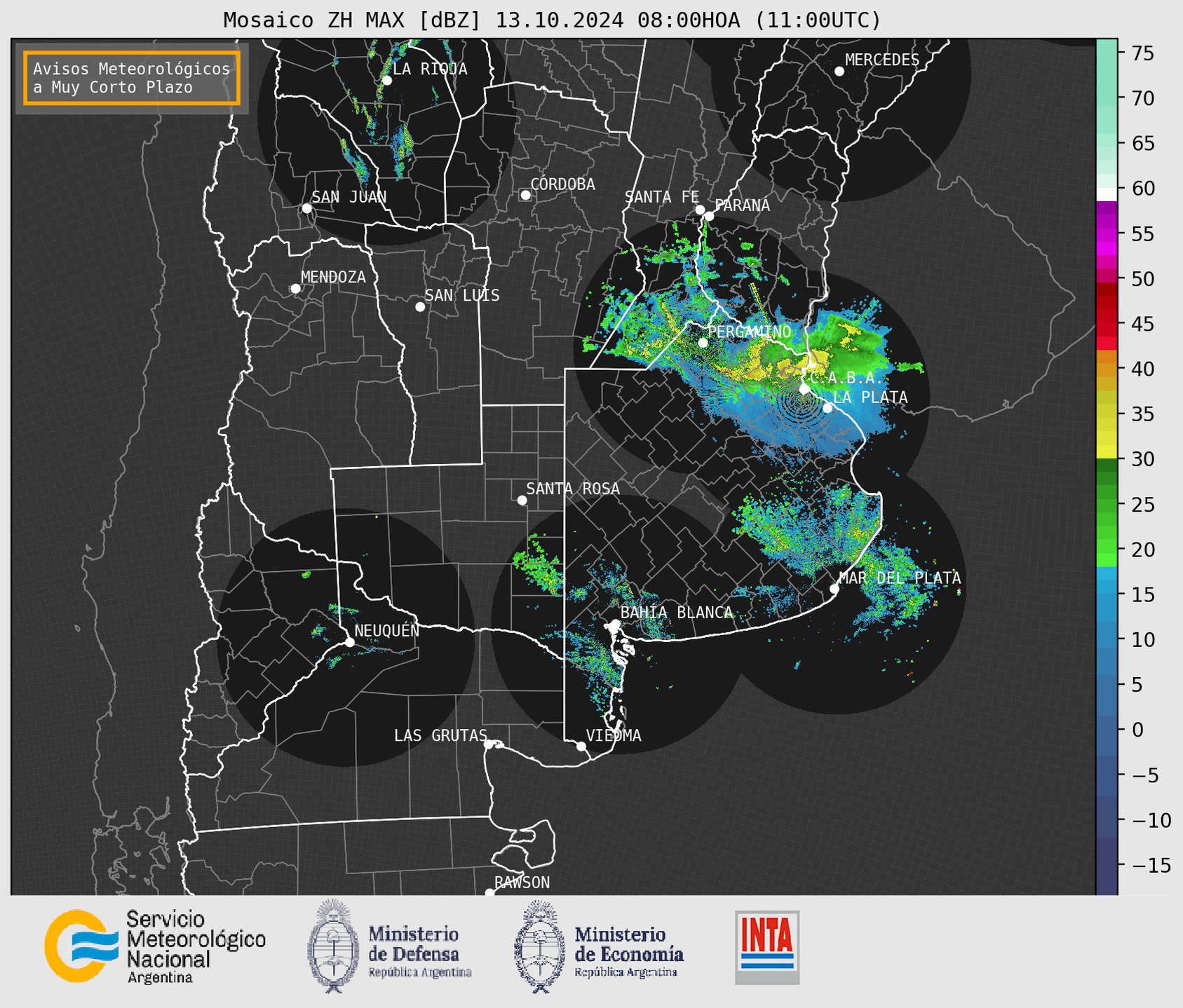
Task: Click the 30 dBZ label on color scale
Action: (x=1143, y=459)
